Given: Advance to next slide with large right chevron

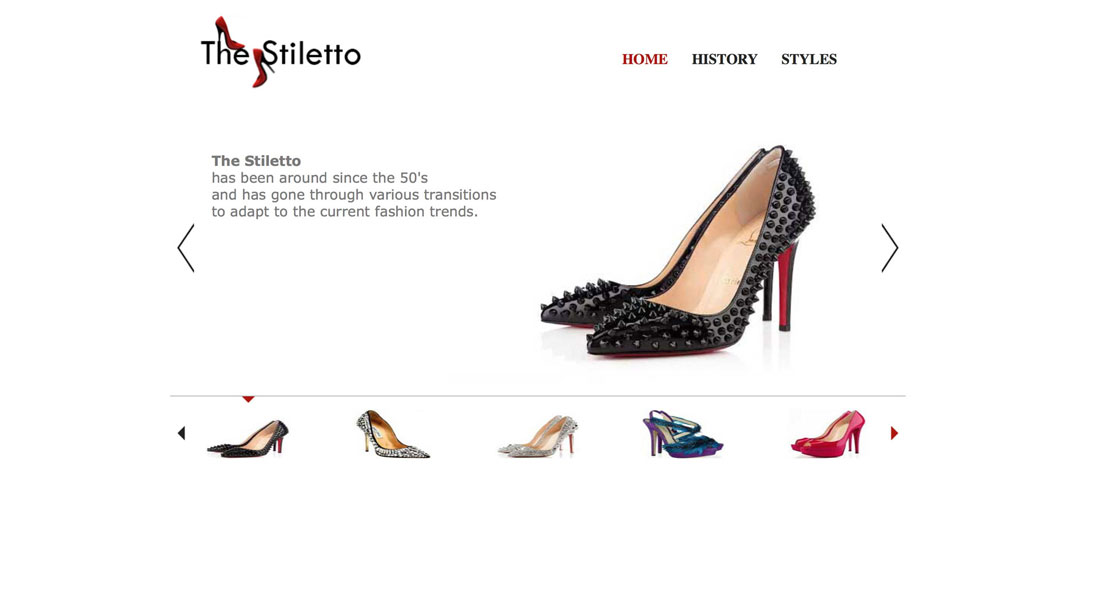Looking at the screenshot, I should click(x=890, y=248).
